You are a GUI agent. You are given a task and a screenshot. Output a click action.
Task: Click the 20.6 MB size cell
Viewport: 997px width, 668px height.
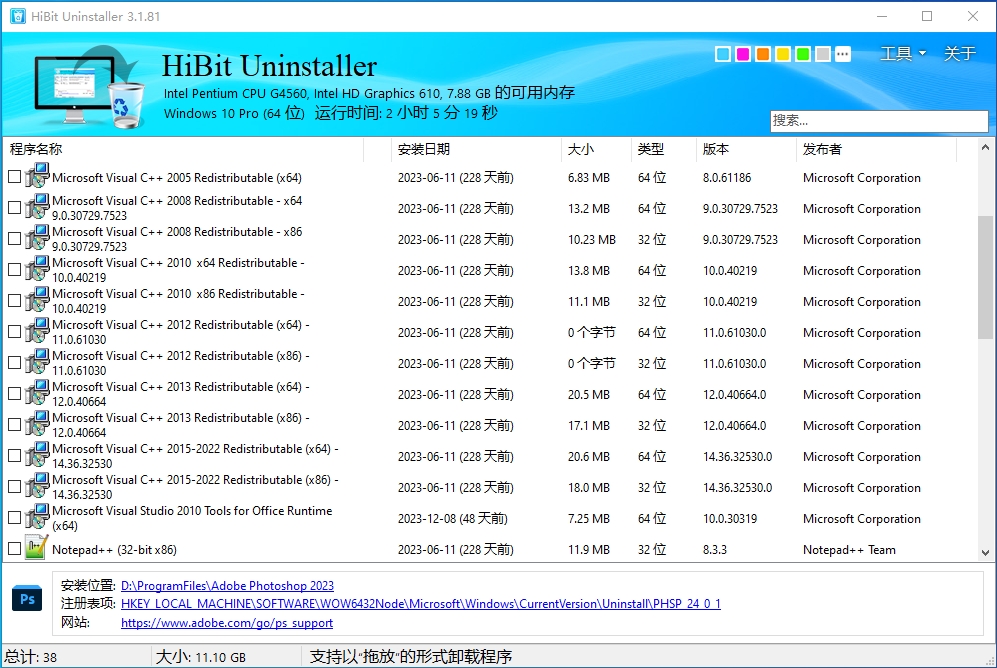589,457
